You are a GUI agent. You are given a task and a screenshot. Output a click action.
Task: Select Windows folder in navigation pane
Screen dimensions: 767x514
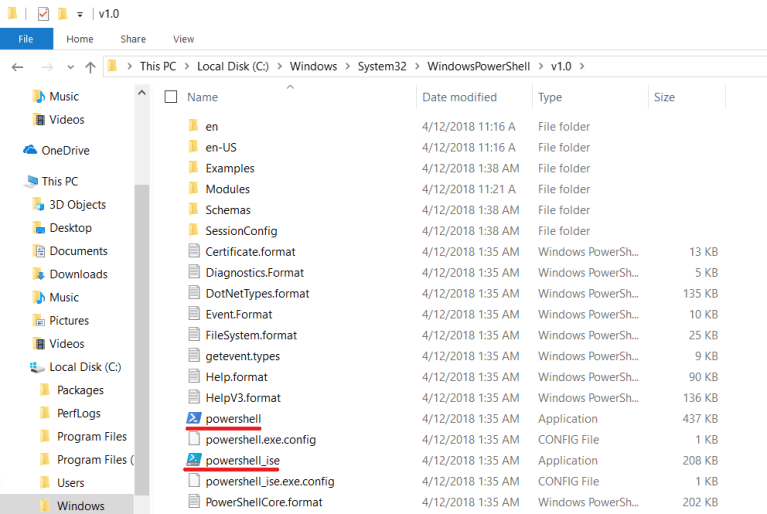67,505
